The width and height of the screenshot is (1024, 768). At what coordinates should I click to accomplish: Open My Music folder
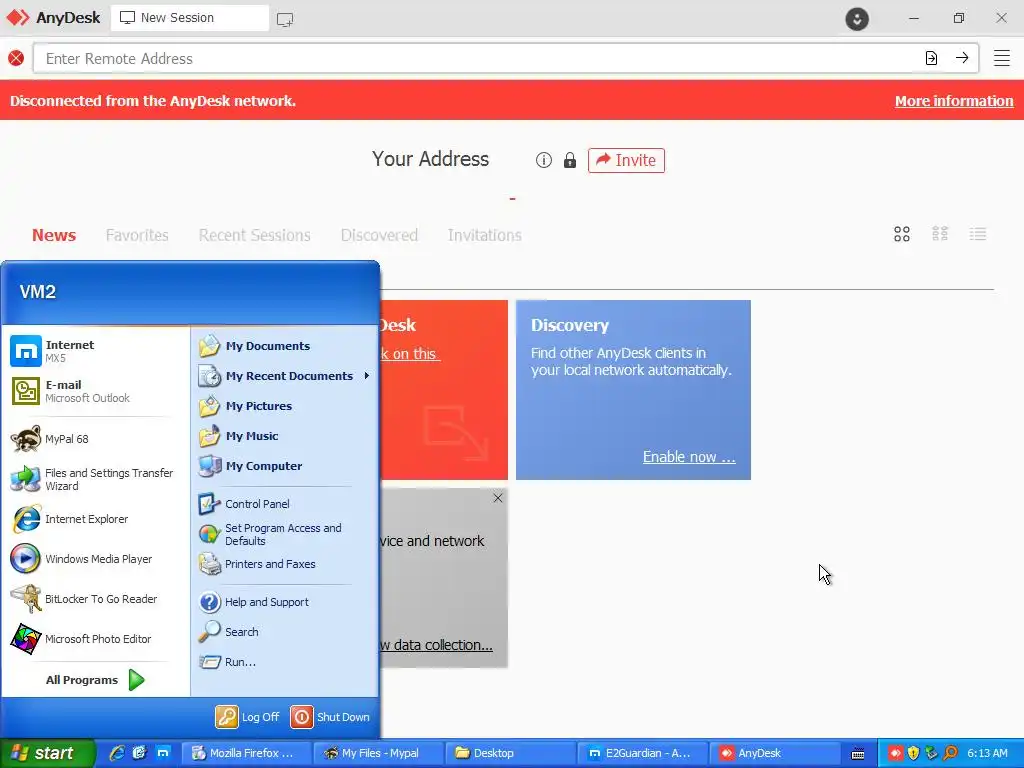pyautogui.click(x=284, y=436)
